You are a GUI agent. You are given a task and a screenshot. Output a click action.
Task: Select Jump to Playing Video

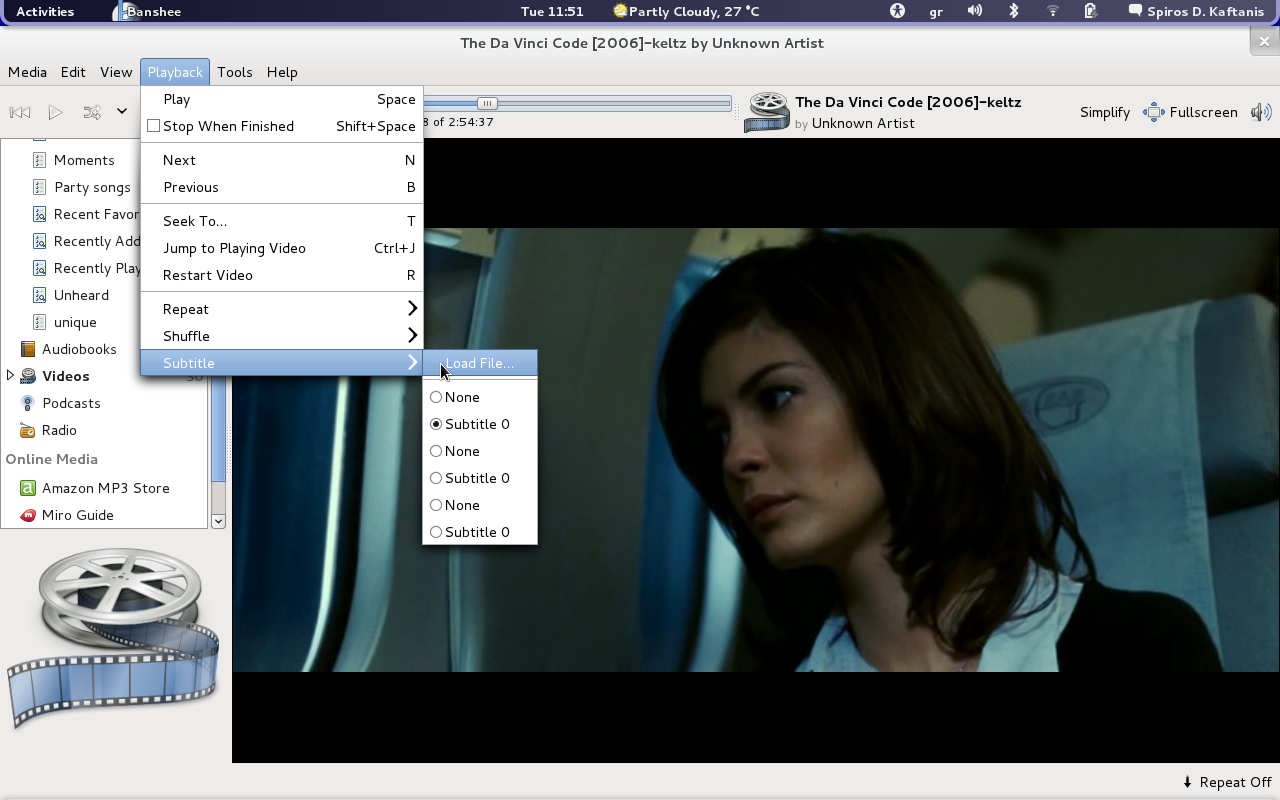pyautogui.click(x=282, y=248)
